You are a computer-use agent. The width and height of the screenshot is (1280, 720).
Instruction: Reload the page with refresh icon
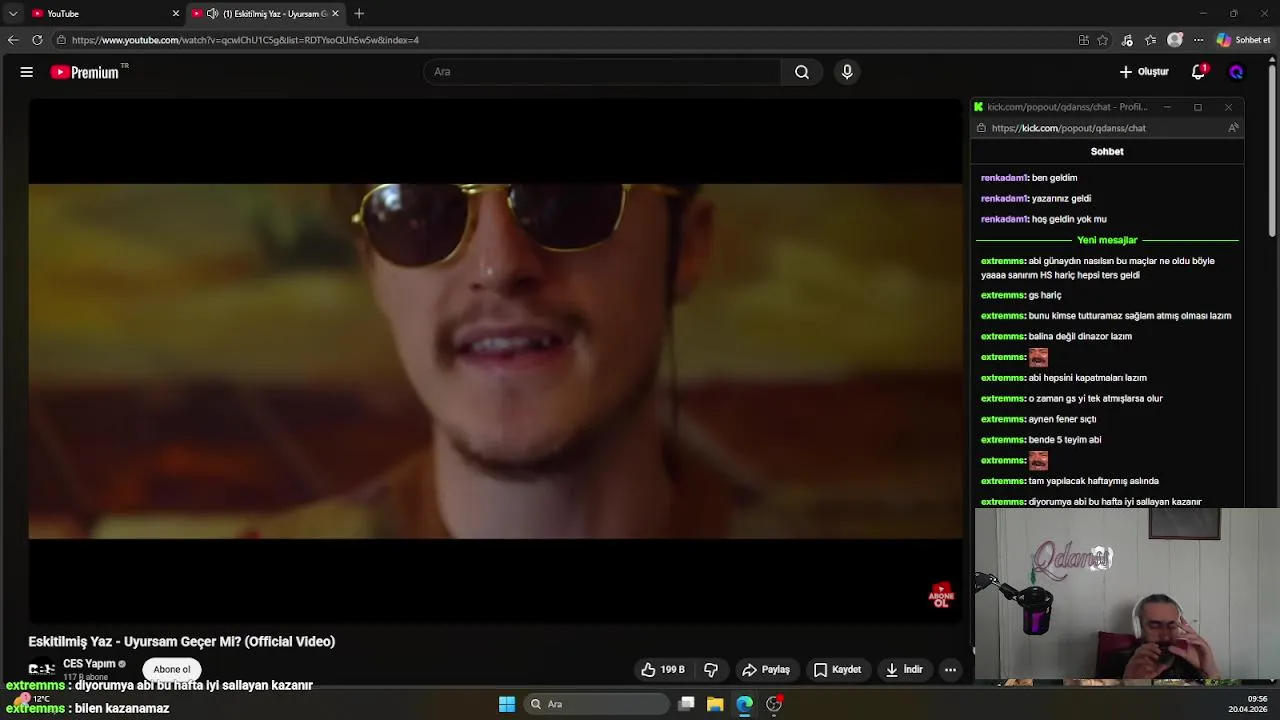tap(37, 40)
